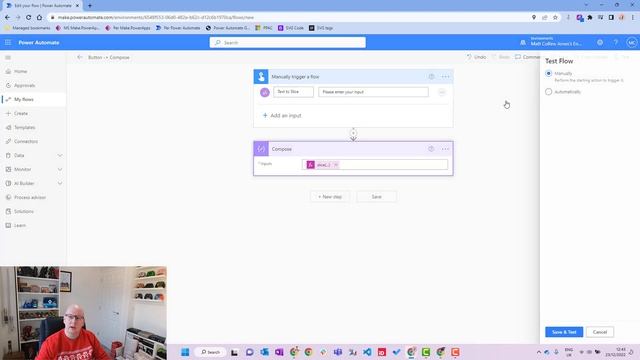Expand the Data section chevron
The image size is (640, 360).
[x=60, y=156]
